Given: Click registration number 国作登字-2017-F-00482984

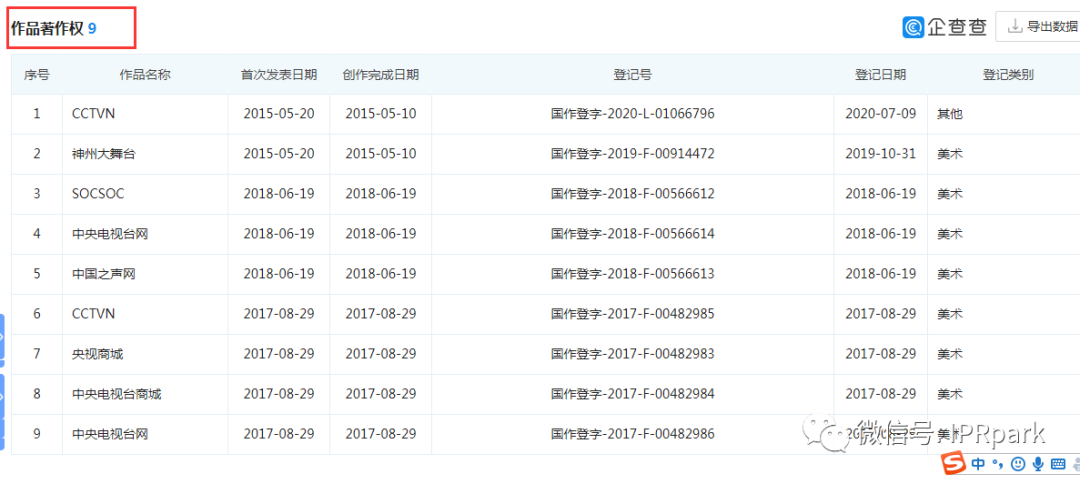Looking at the screenshot, I should (632, 394).
